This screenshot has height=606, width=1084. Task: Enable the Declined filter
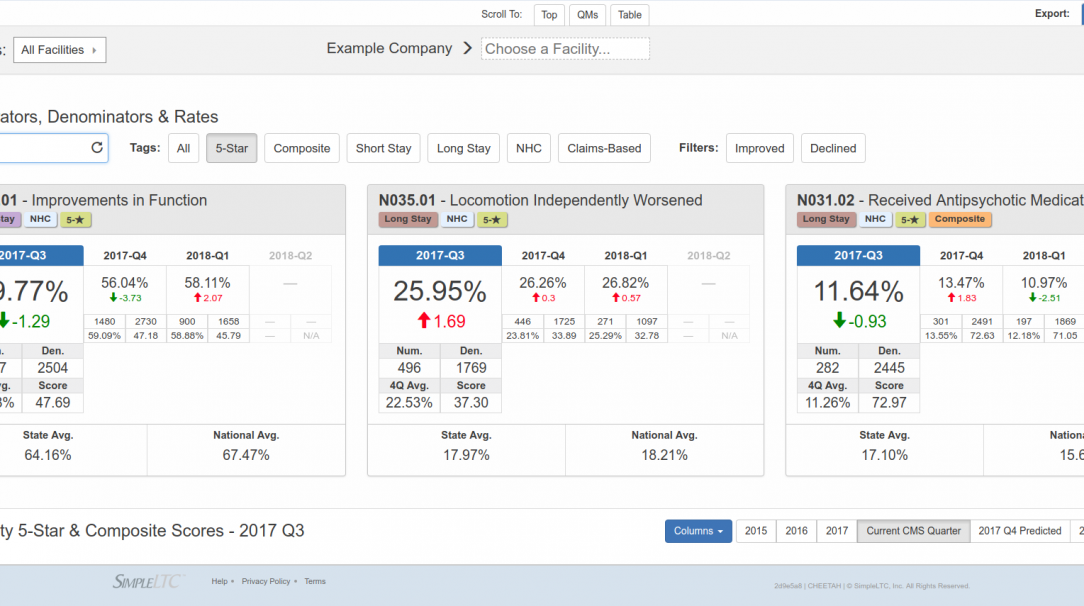click(x=833, y=148)
